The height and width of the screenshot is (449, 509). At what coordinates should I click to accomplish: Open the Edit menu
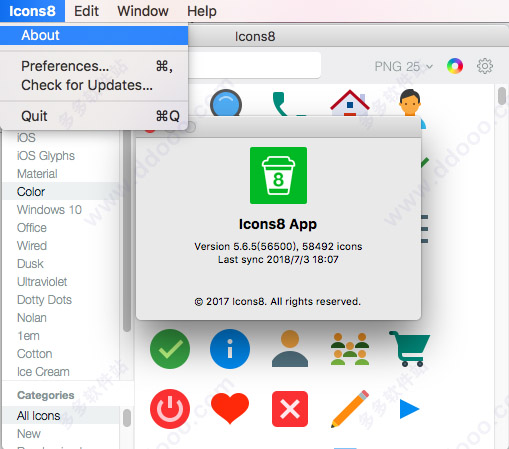tap(86, 11)
